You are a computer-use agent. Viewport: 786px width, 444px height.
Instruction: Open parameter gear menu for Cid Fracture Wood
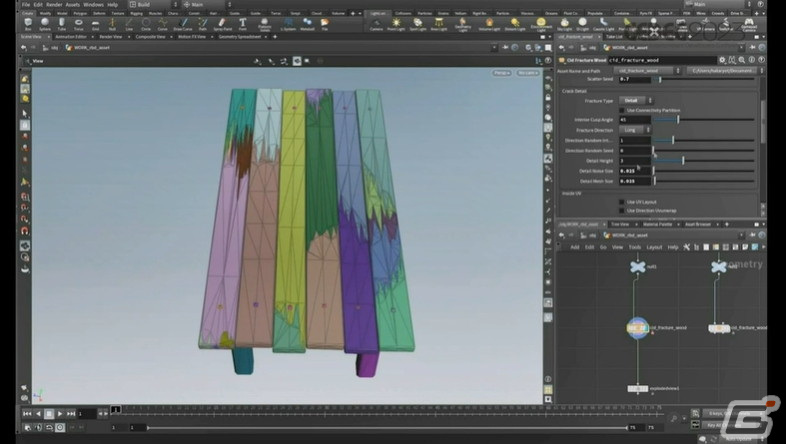(722, 60)
